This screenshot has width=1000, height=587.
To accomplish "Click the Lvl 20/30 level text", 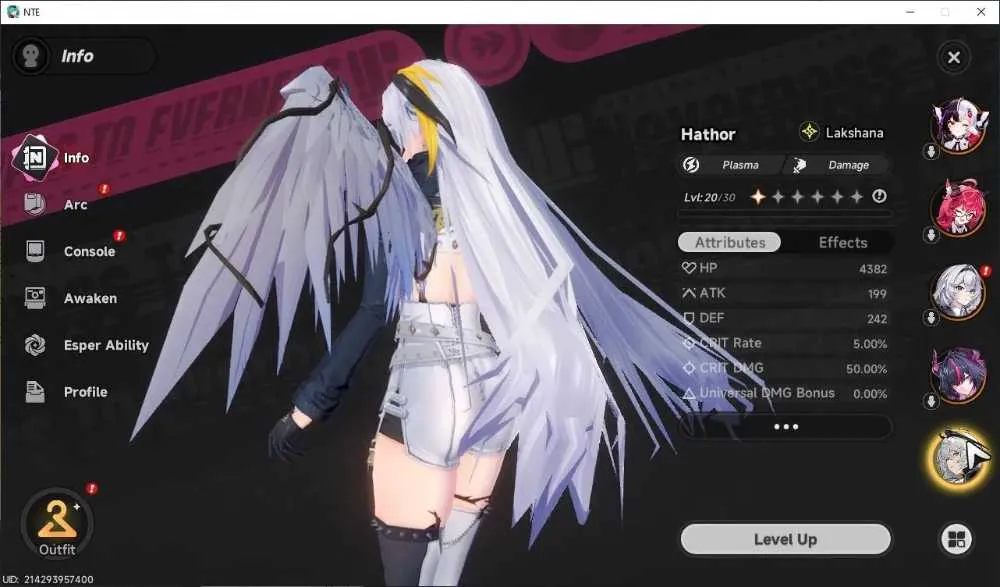I will click(x=709, y=197).
